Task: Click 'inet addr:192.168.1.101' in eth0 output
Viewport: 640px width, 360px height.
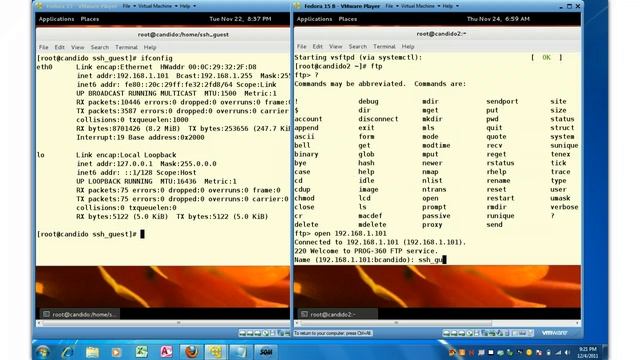Action: (122, 76)
